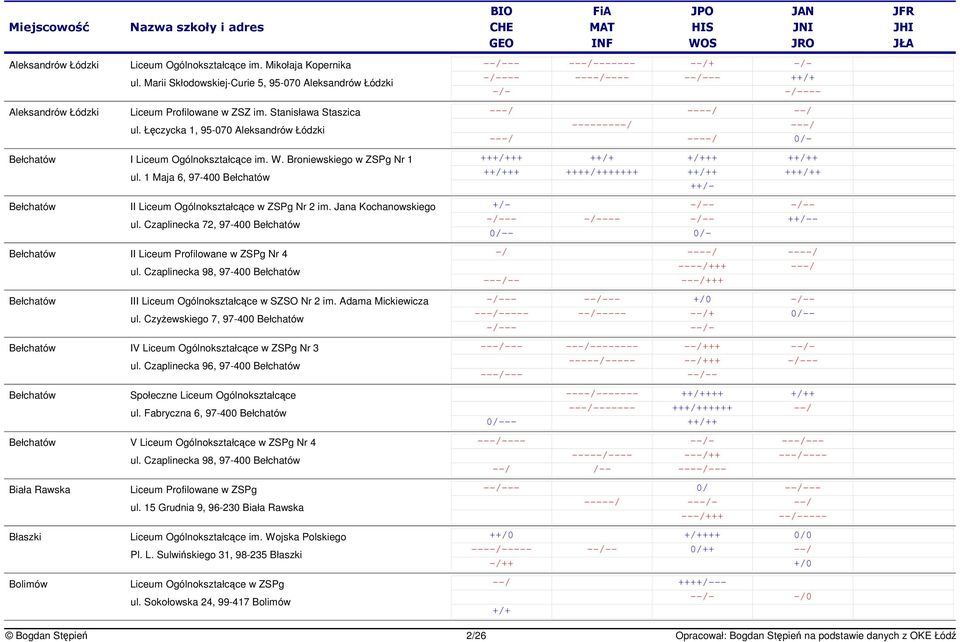Select HIS value '+++/++++++' for Społeczne Liceum
Screen dimensions: 960x642
click(x=702, y=408)
